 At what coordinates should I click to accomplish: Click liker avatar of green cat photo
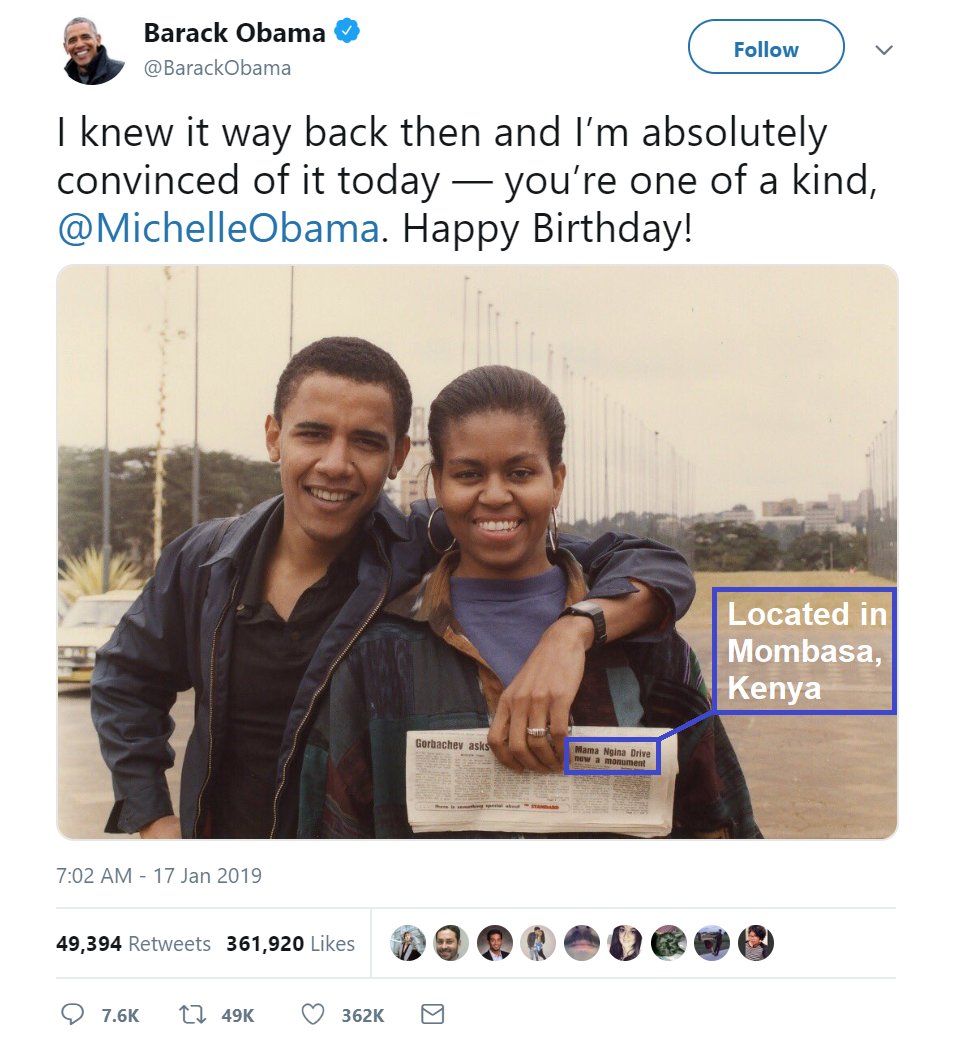click(x=669, y=943)
